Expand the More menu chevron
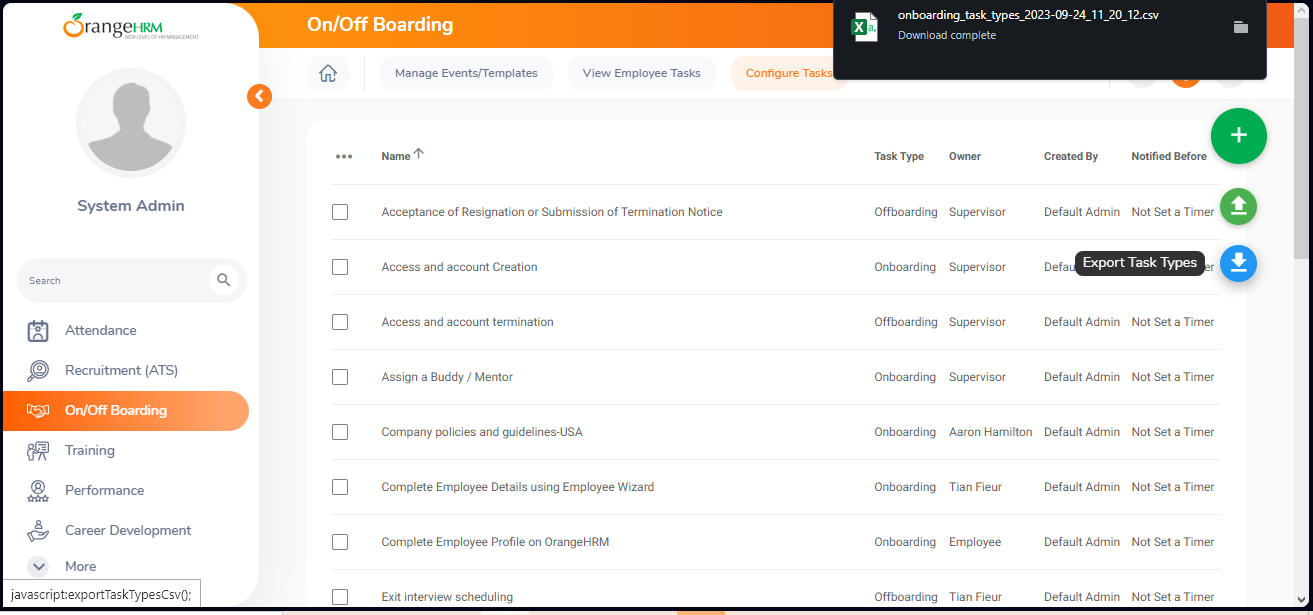1313x615 pixels. [x=39, y=566]
